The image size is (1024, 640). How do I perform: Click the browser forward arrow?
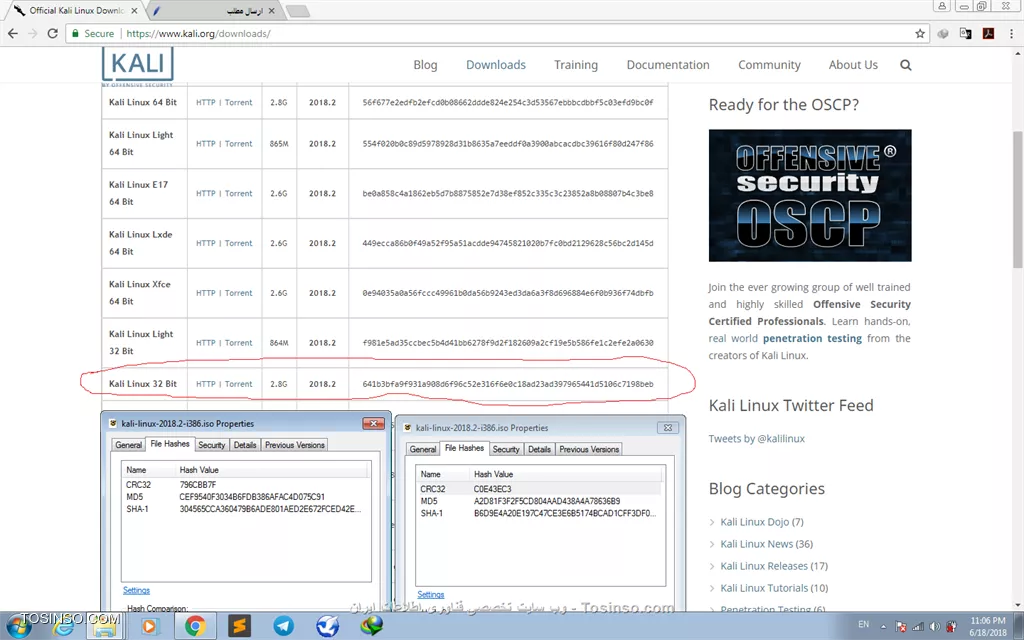point(33,33)
